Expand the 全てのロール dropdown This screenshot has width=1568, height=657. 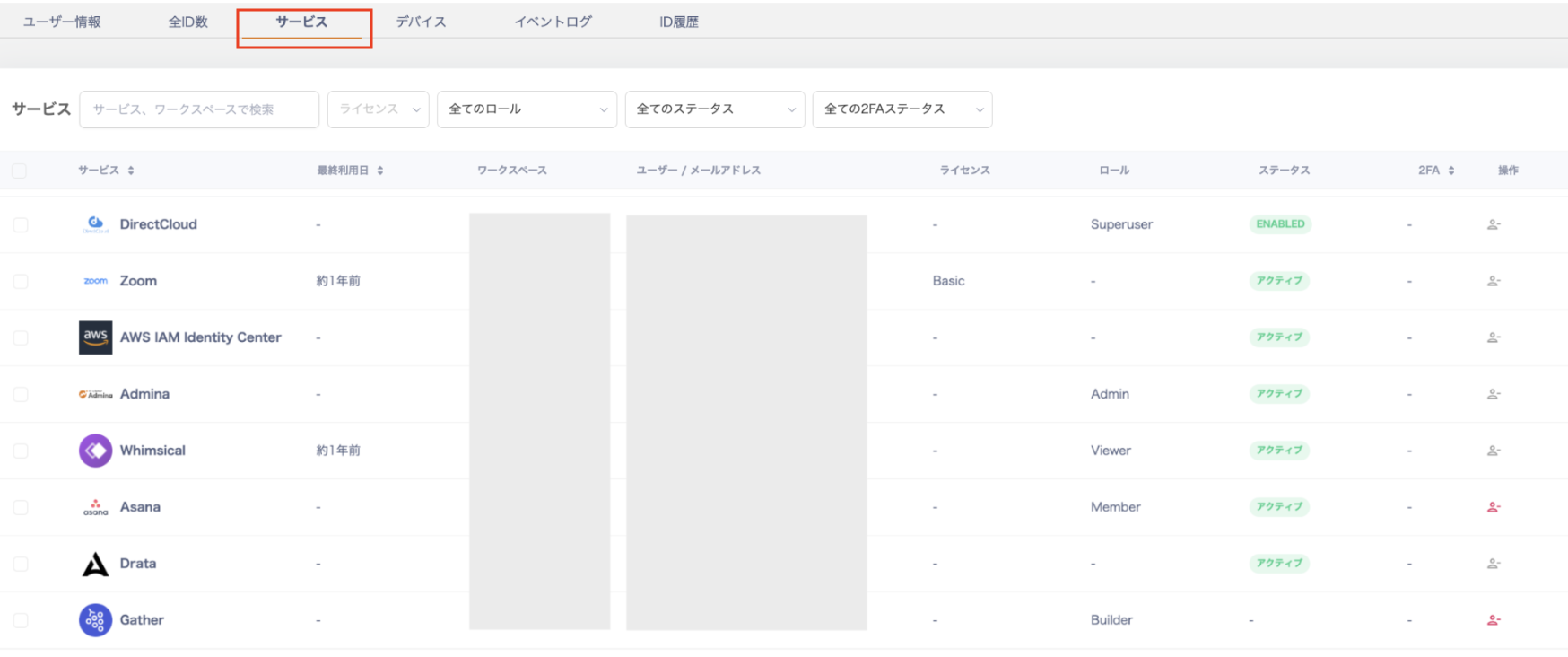coord(527,109)
